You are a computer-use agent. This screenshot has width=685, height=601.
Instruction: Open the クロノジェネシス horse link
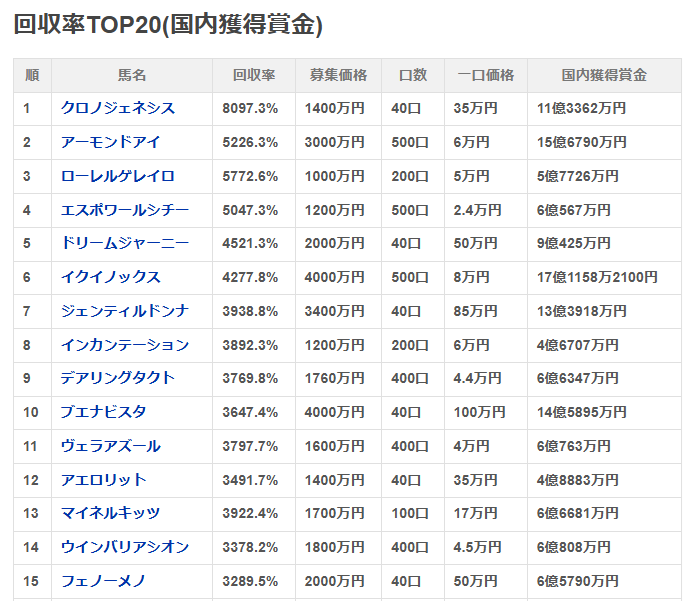pyautogui.click(x=117, y=108)
